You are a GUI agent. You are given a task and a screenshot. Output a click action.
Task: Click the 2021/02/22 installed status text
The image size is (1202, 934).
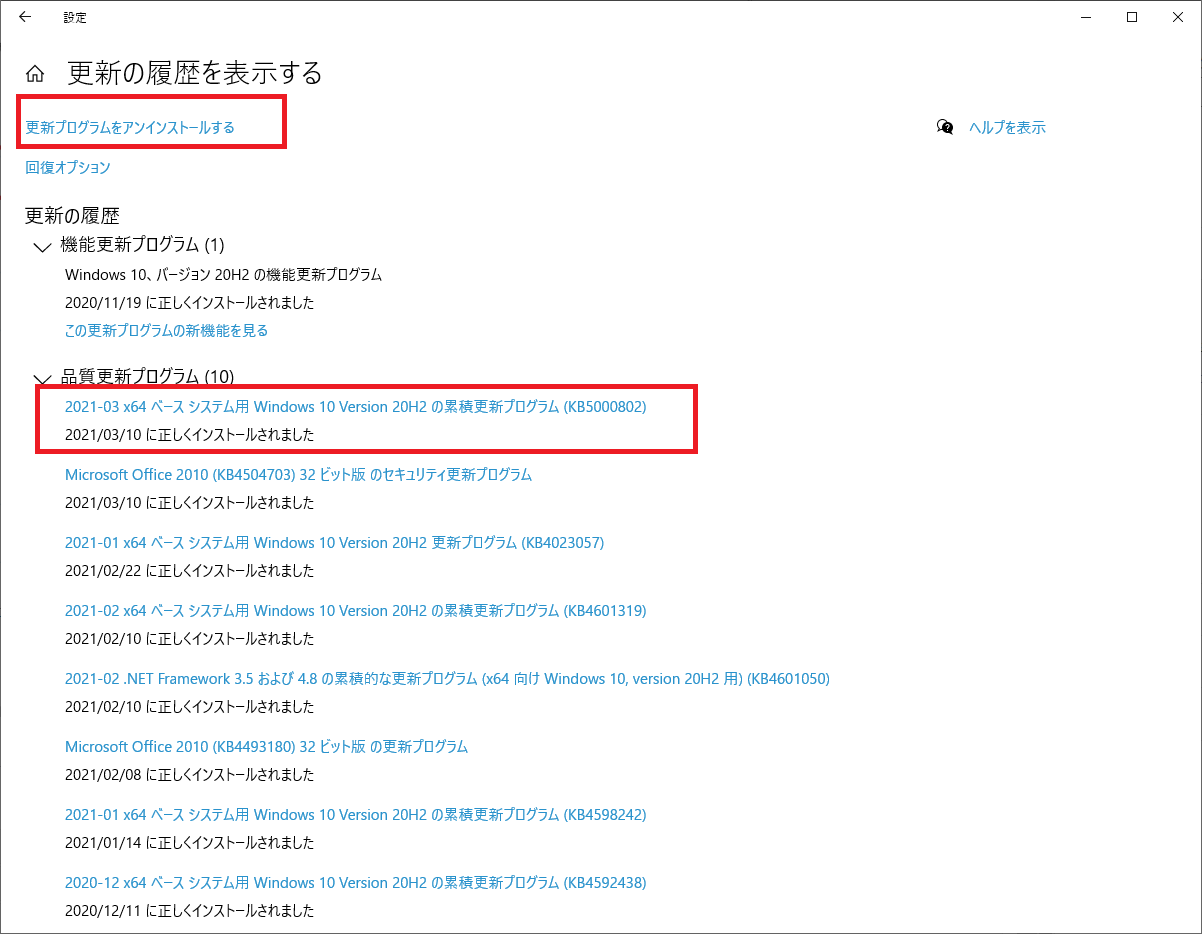pos(189,570)
